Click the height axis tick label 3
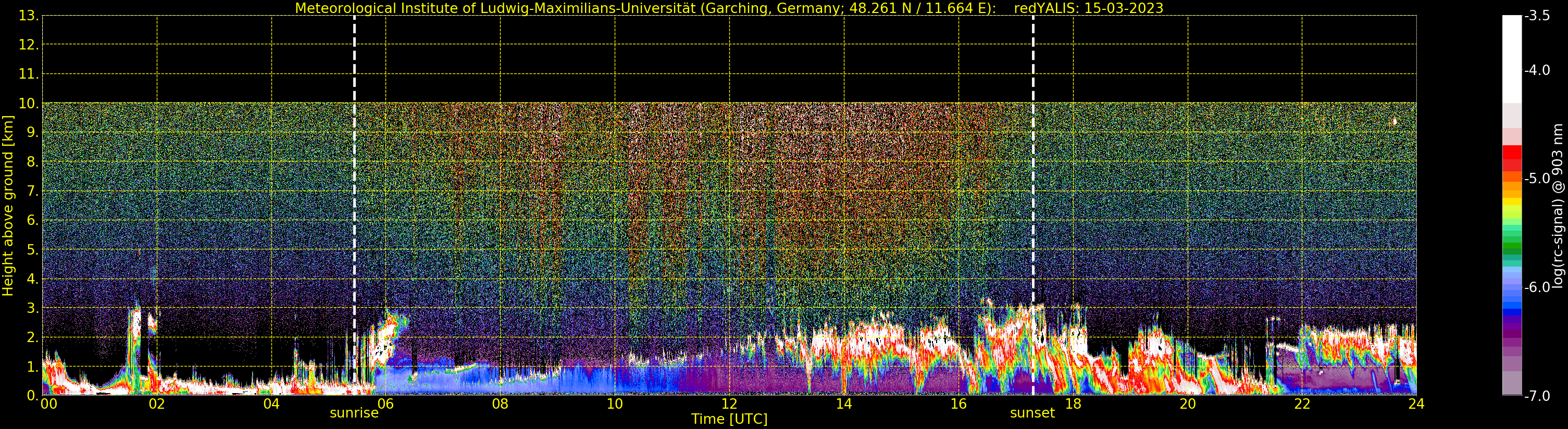This screenshot has width=1568, height=429. click(x=32, y=309)
